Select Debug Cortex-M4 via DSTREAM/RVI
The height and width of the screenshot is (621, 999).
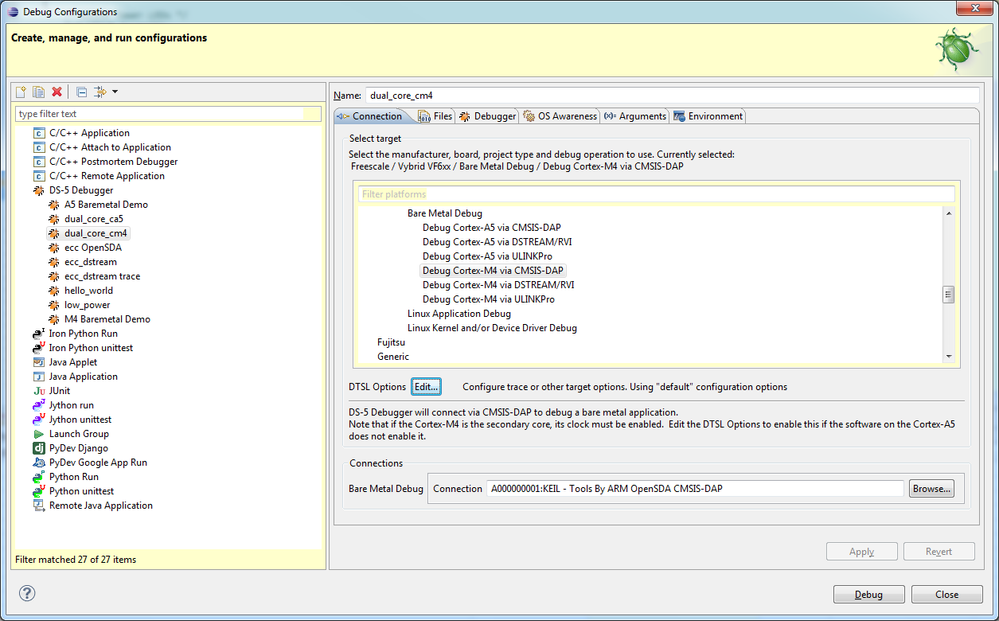tap(498, 285)
